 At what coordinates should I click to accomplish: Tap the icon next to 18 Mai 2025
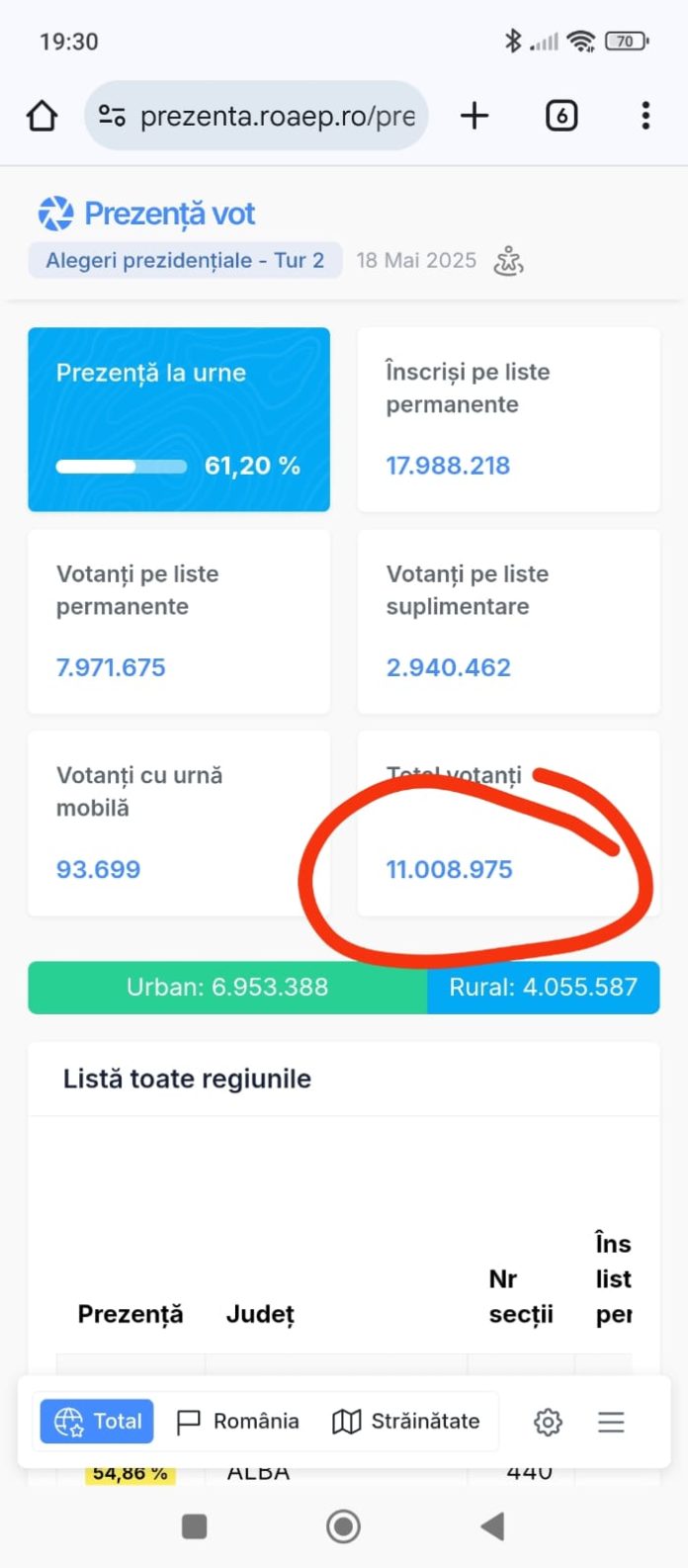(509, 261)
